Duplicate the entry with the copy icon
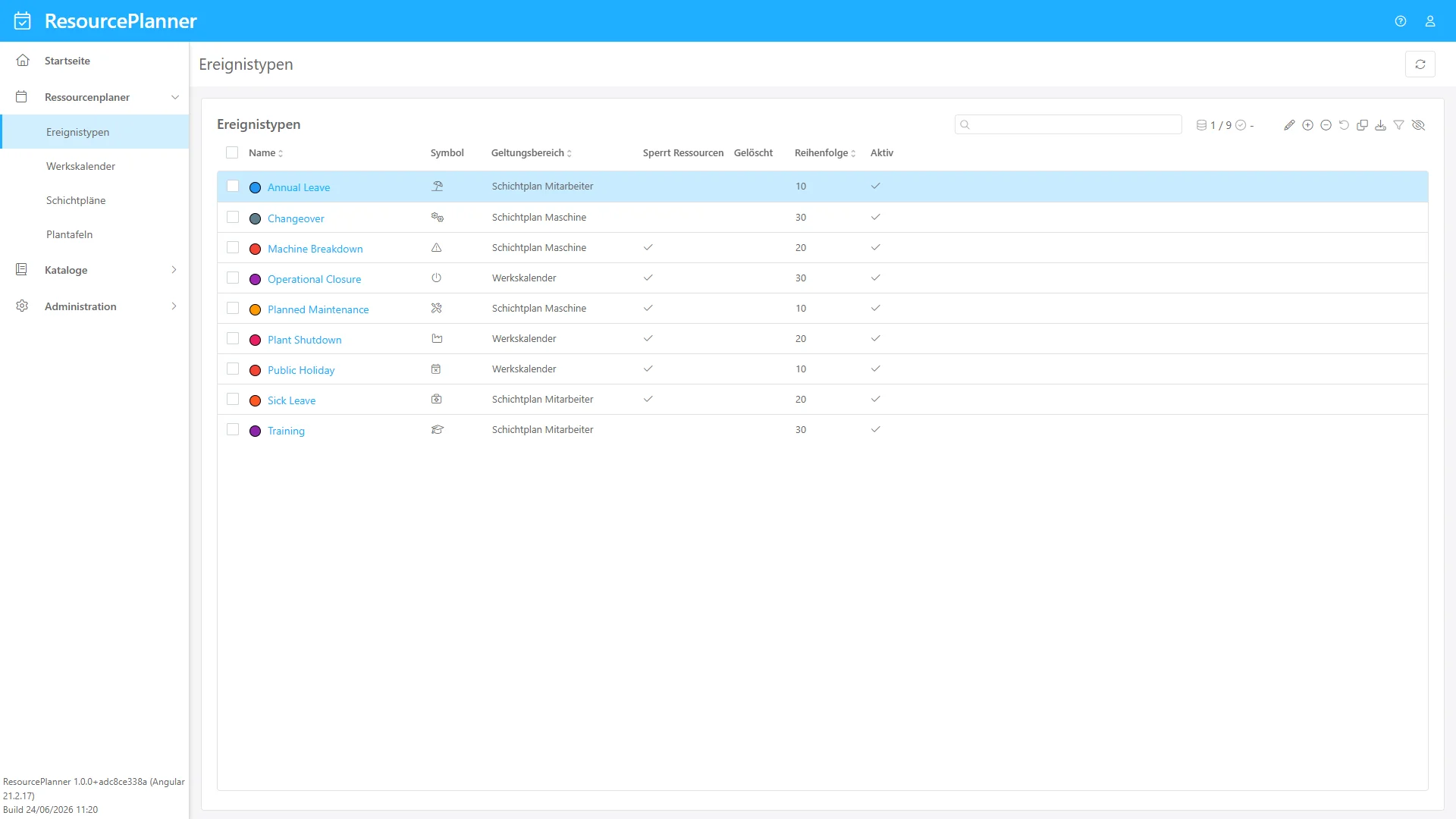Image resolution: width=1456 pixels, height=819 pixels. 1362,125
